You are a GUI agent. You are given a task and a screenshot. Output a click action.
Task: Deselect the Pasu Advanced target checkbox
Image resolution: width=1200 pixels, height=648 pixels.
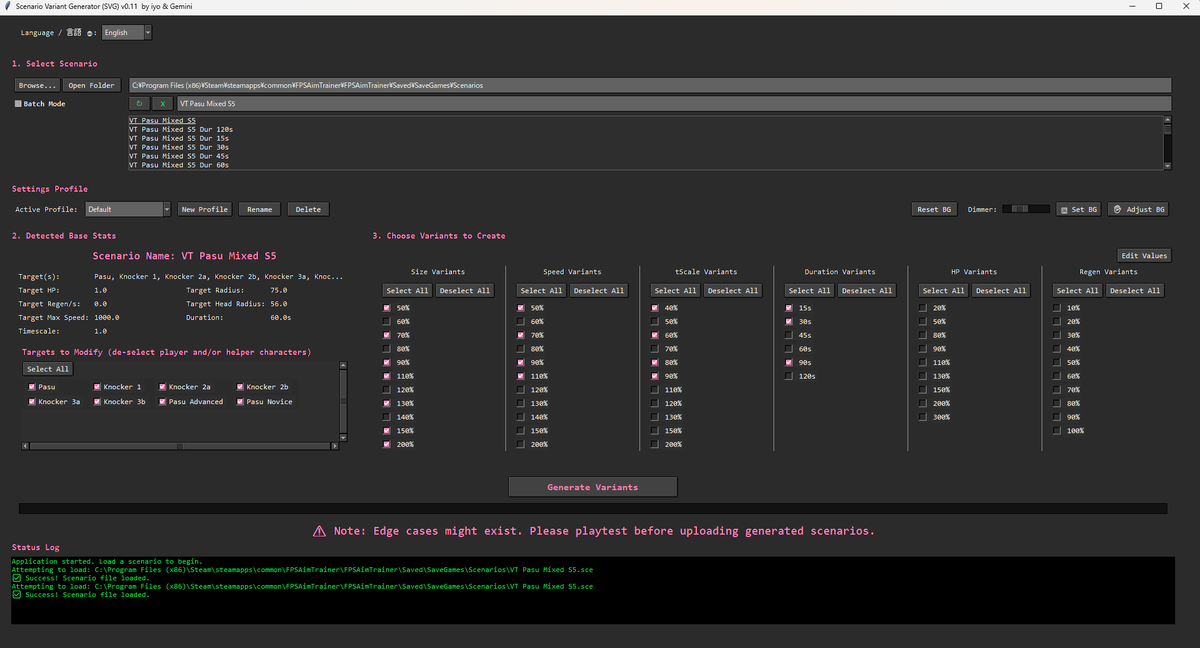point(160,401)
